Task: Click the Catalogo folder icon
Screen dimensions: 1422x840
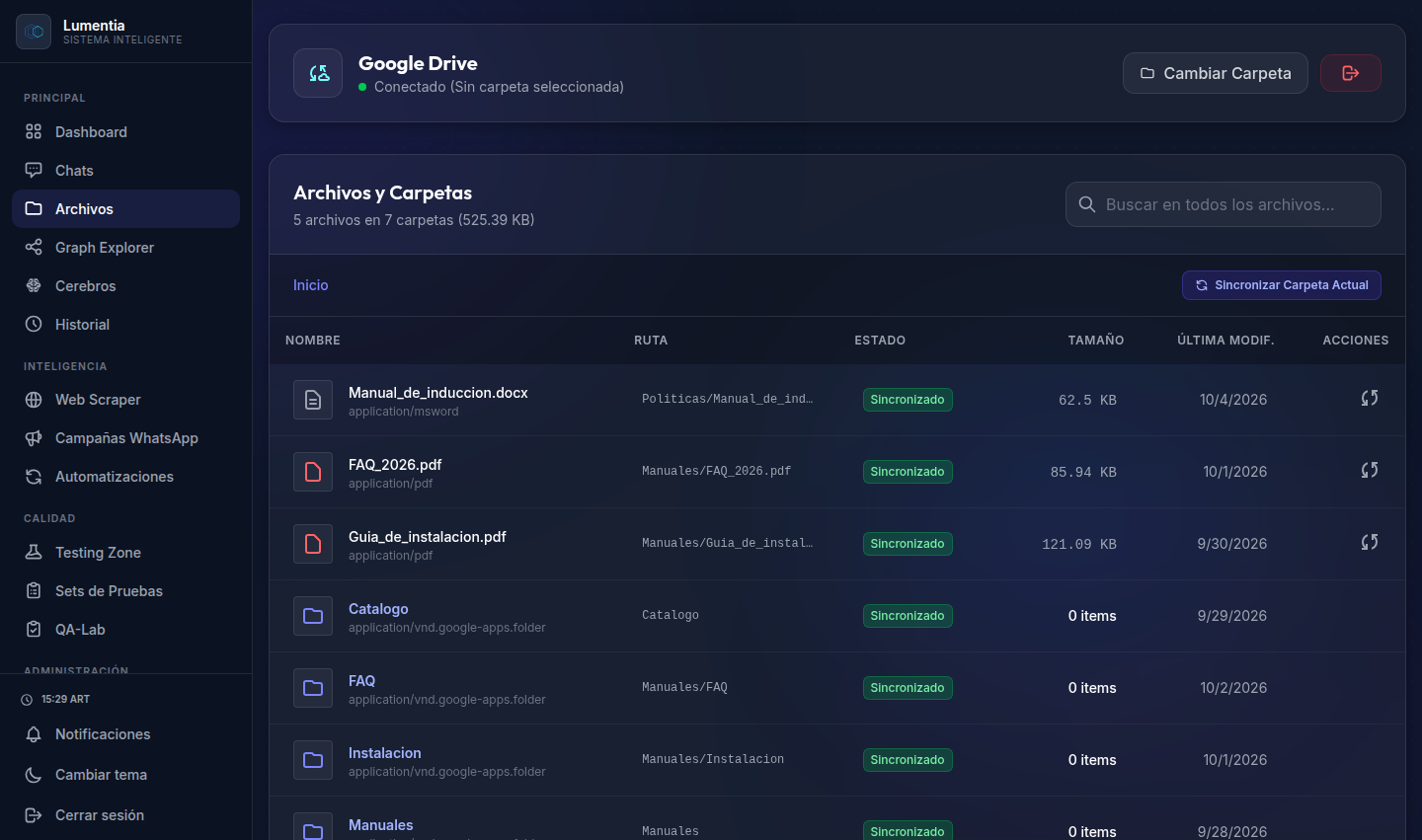Action: (x=313, y=616)
